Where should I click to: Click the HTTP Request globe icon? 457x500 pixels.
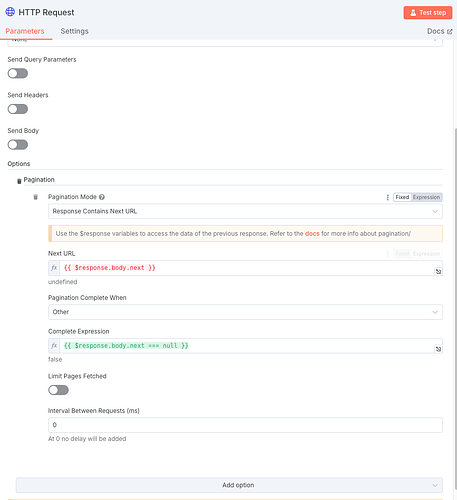click(x=10, y=12)
